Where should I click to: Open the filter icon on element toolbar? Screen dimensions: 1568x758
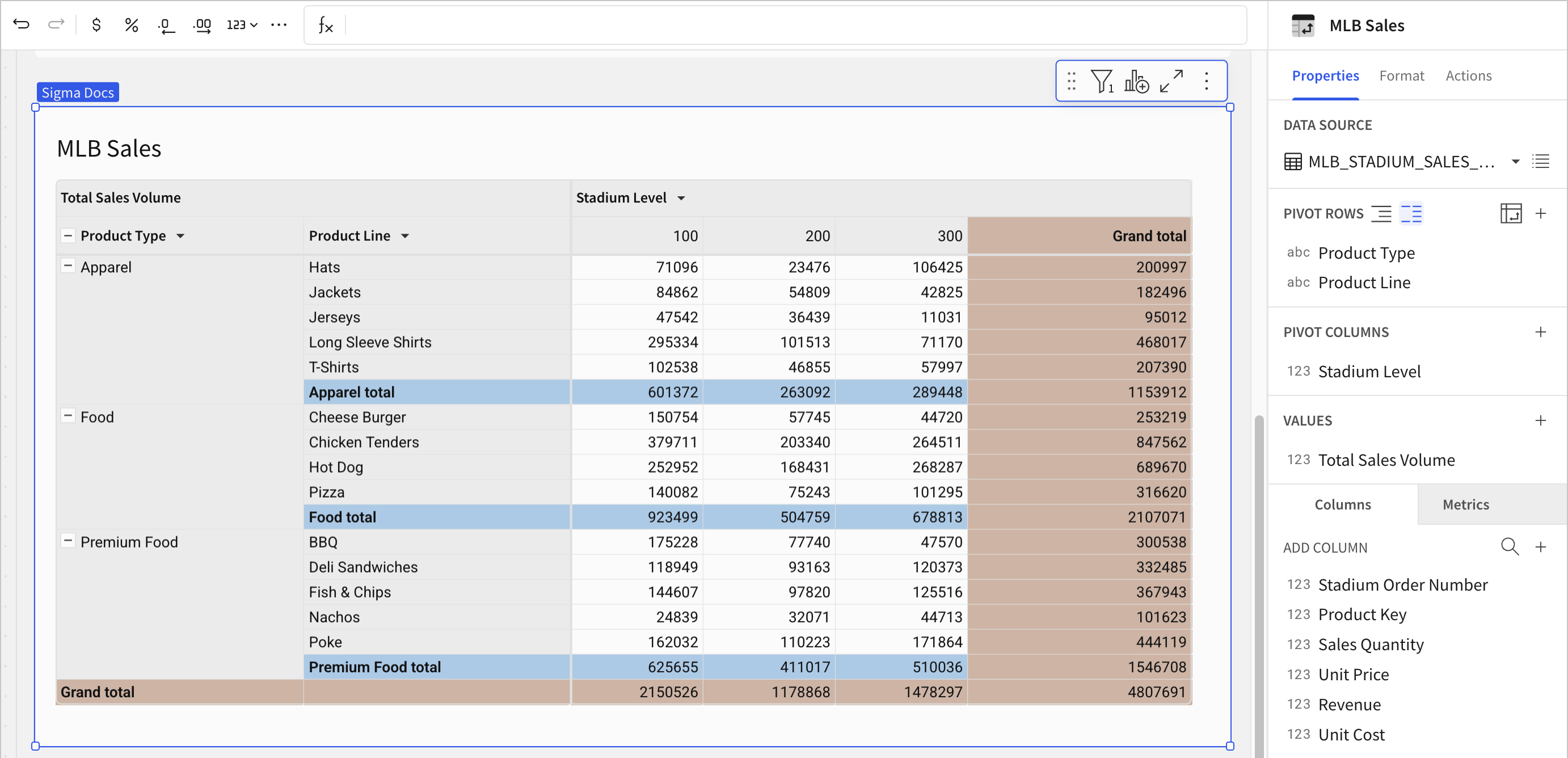tap(1102, 81)
